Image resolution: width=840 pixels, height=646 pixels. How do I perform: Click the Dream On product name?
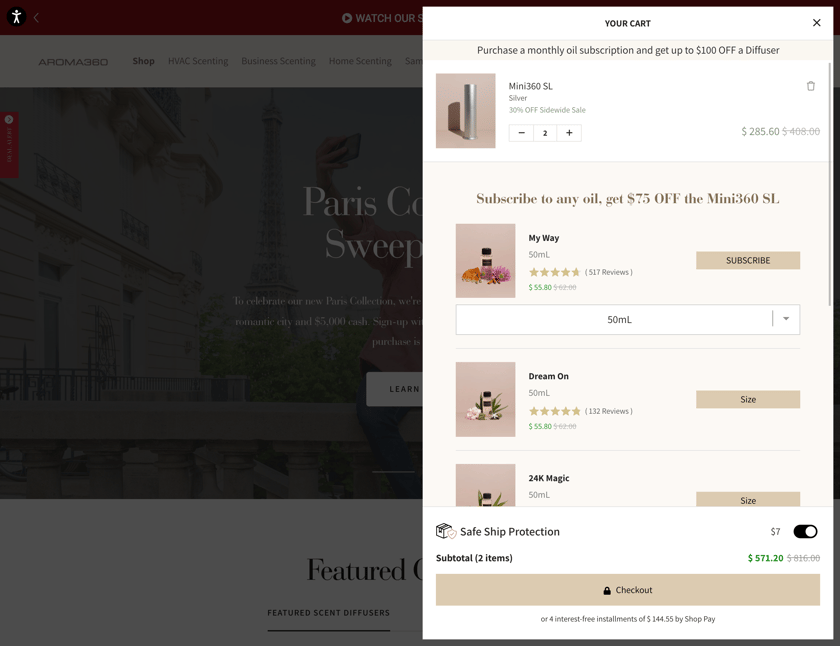pos(549,377)
